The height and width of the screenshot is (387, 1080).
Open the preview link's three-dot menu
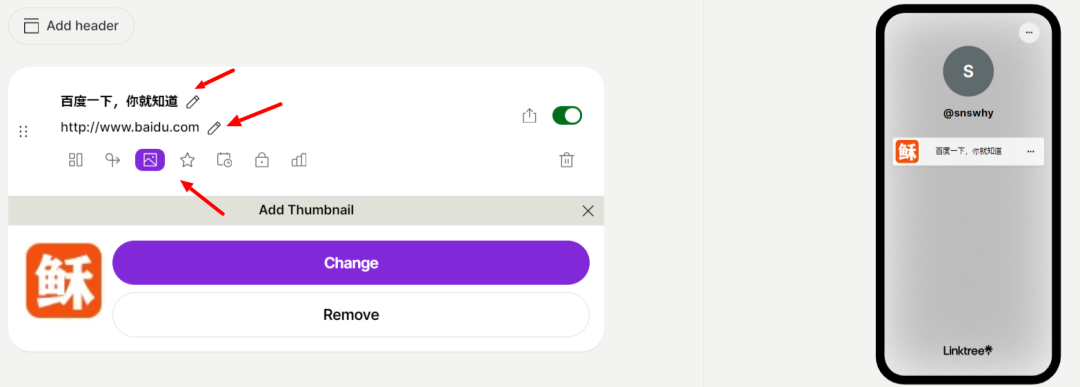[x=1030, y=151]
